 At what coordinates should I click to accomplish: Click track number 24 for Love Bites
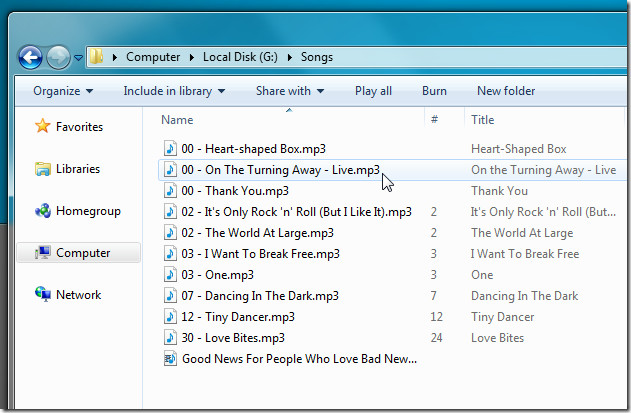pos(436,338)
